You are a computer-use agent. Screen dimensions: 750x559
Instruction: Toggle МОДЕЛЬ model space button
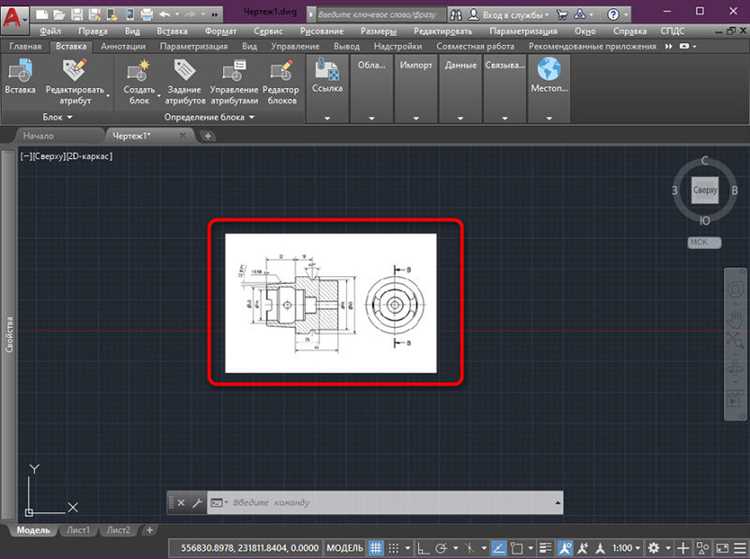(344, 548)
